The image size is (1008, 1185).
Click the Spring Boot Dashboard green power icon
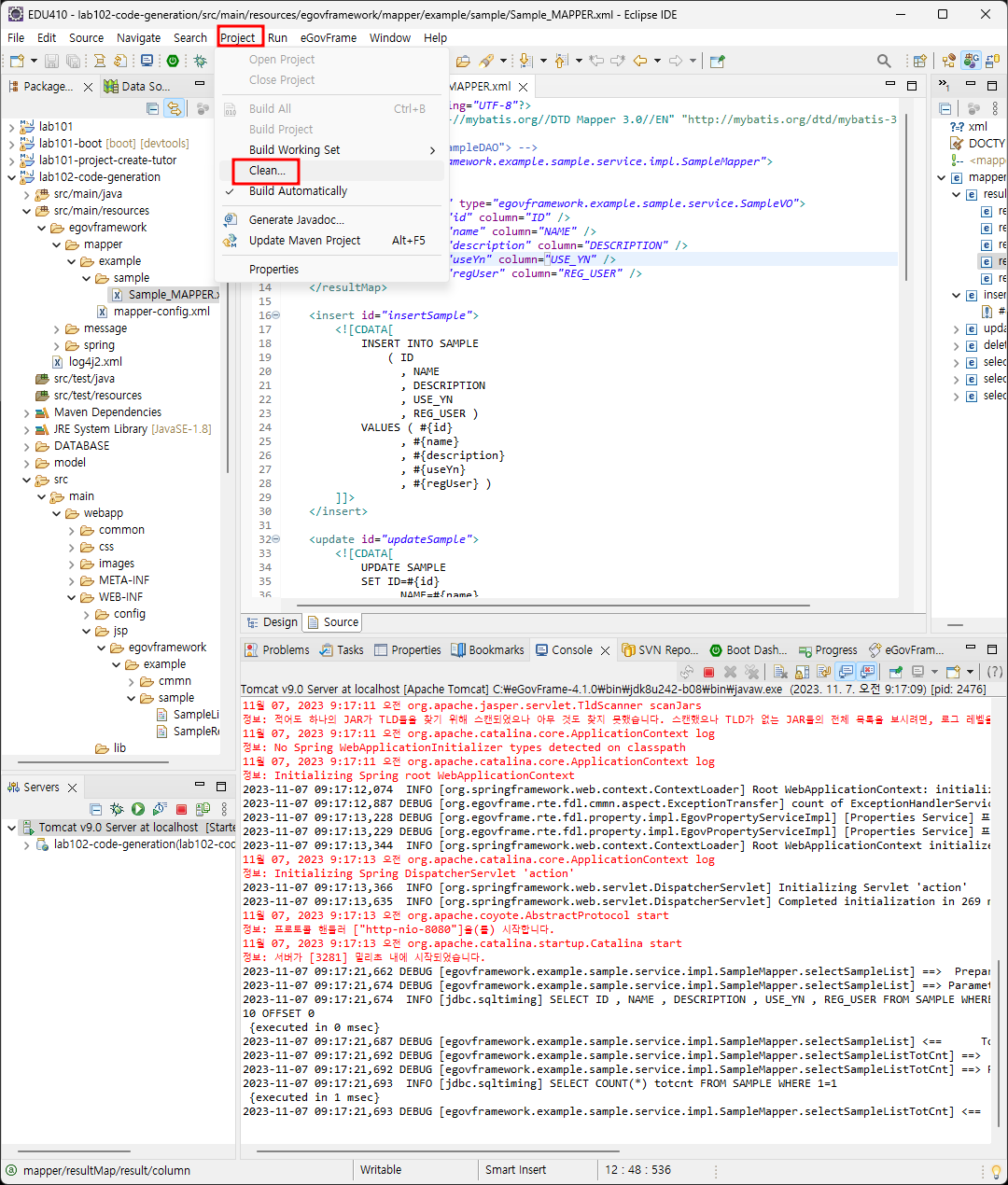173,61
